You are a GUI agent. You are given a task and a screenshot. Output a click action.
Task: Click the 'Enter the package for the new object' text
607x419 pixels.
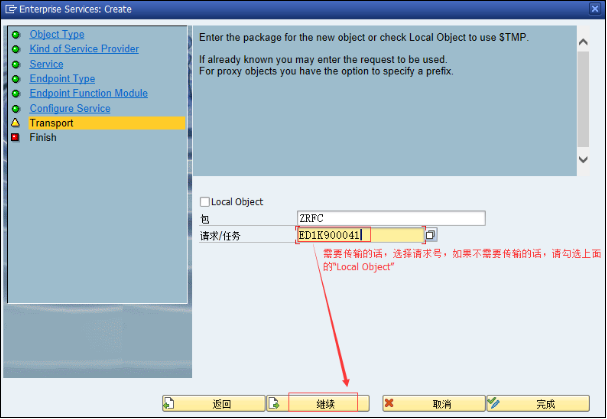tap(364, 38)
